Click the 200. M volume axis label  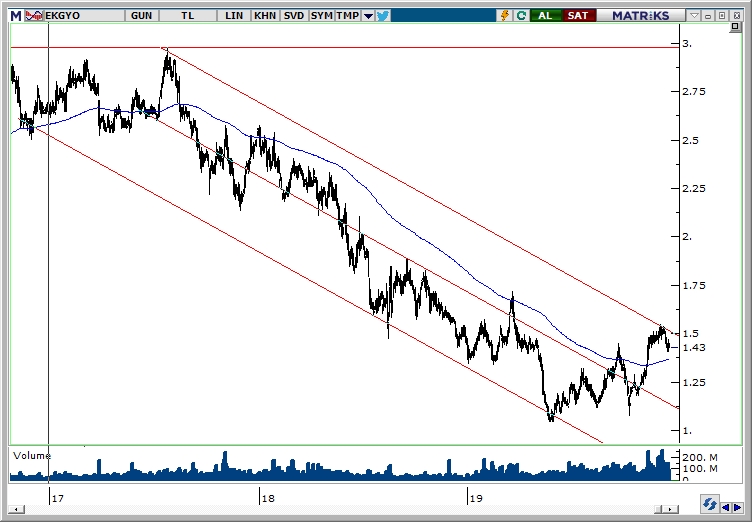click(700, 458)
